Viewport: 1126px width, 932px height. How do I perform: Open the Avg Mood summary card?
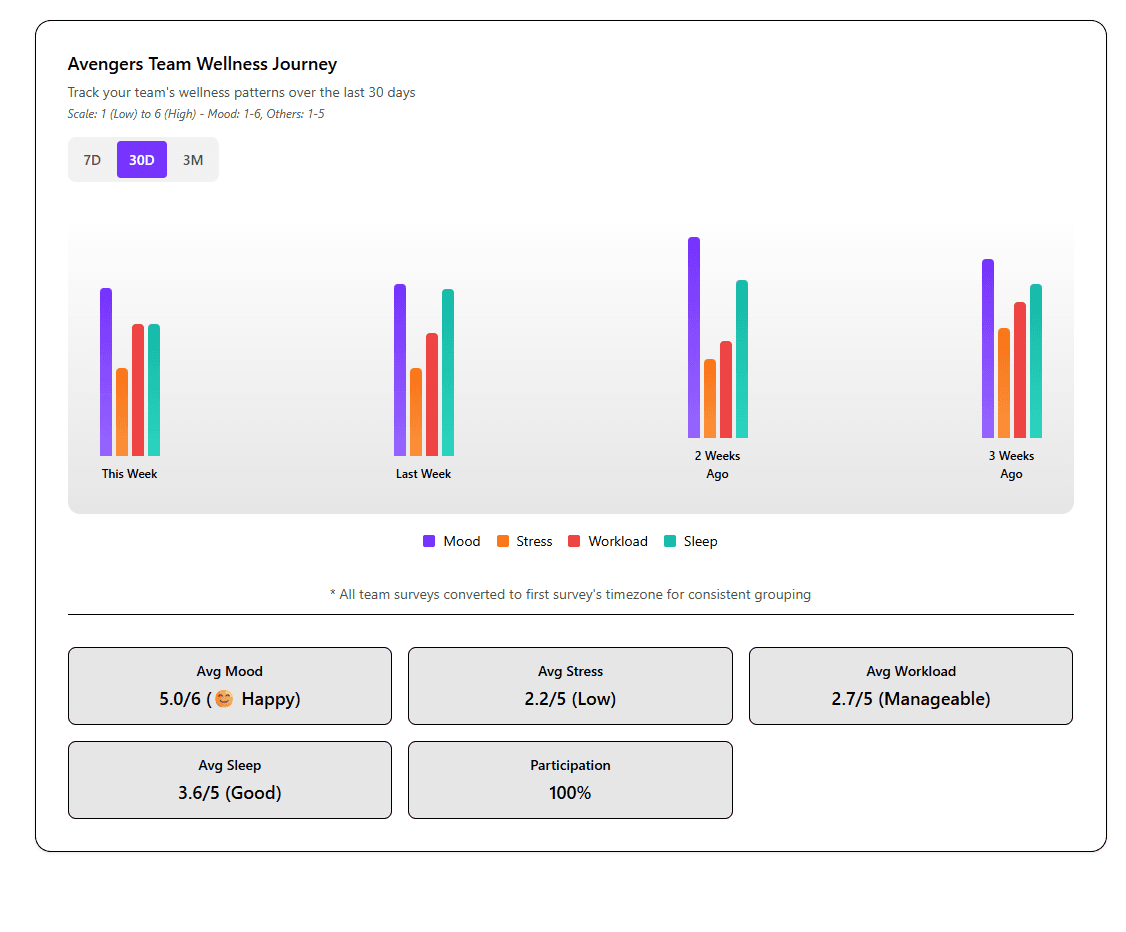pyautogui.click(x=229, y=686)
